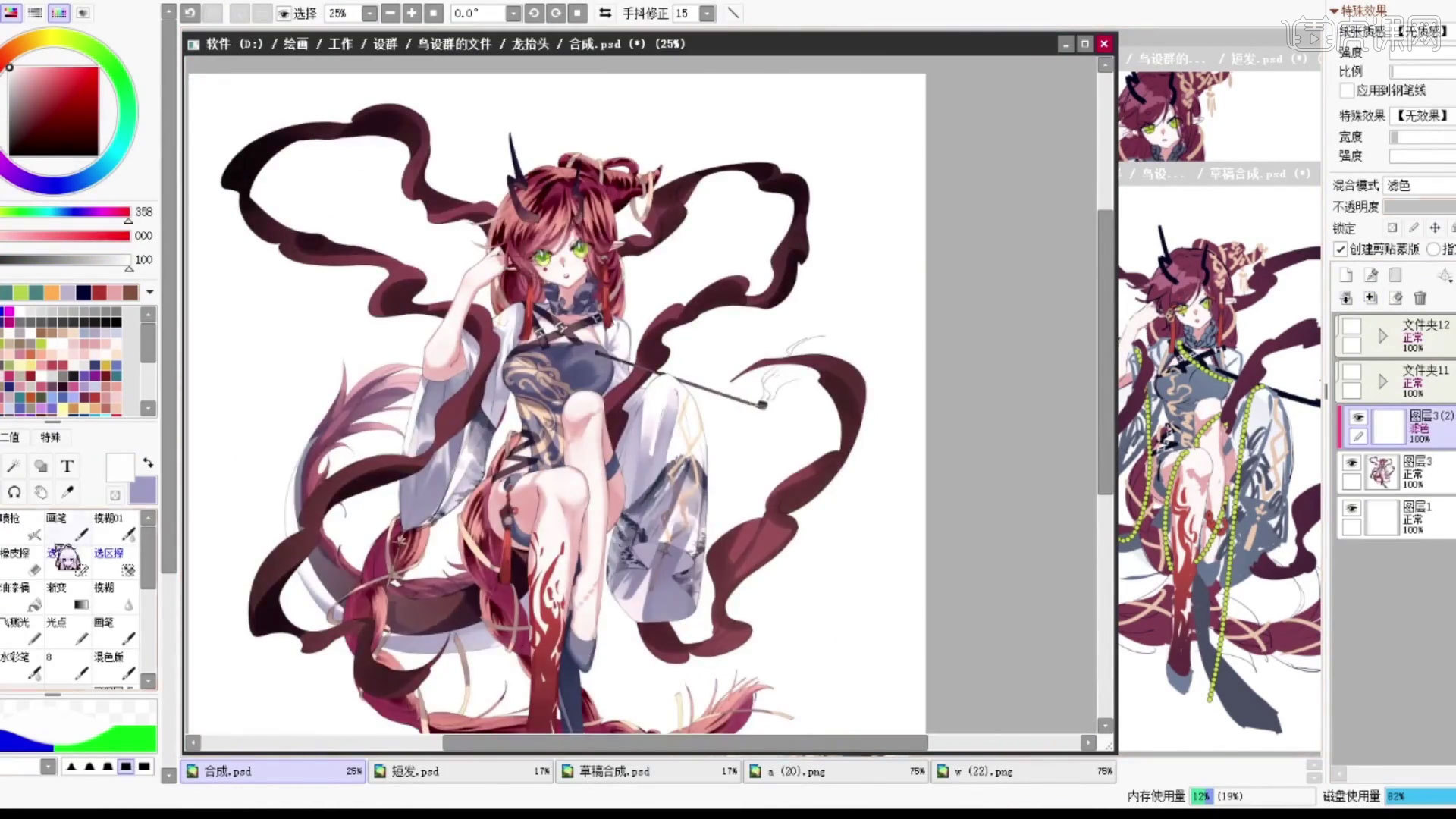The width and height of the screenshot is (1456, 819).
Task: Choose the 光点 brush tool
Action: (68, 631)
